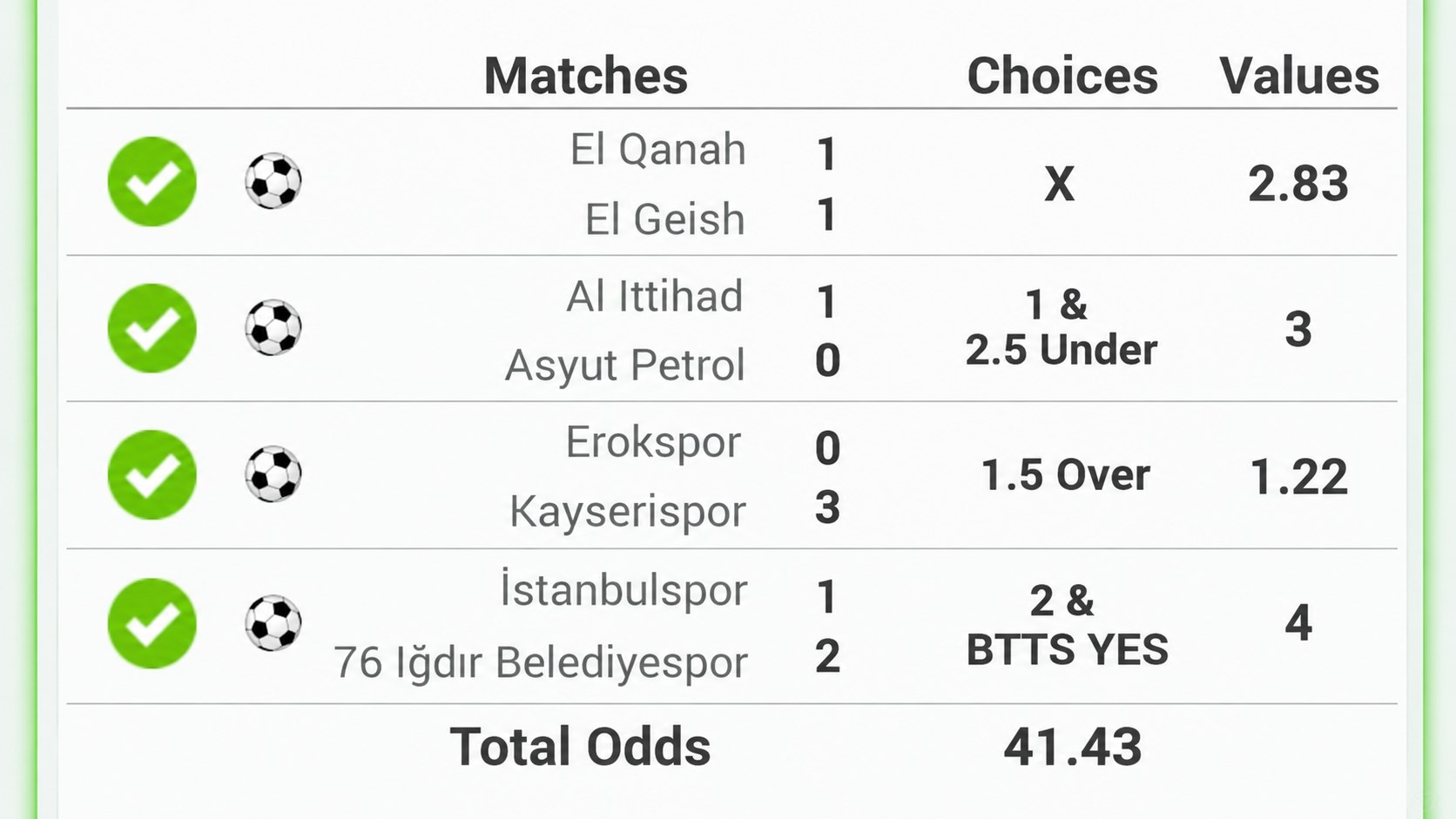The height and width of the screenshot is (819, 1456).
Task: Tap the soccer ball icon beside El Qanah
Action: 273,181
